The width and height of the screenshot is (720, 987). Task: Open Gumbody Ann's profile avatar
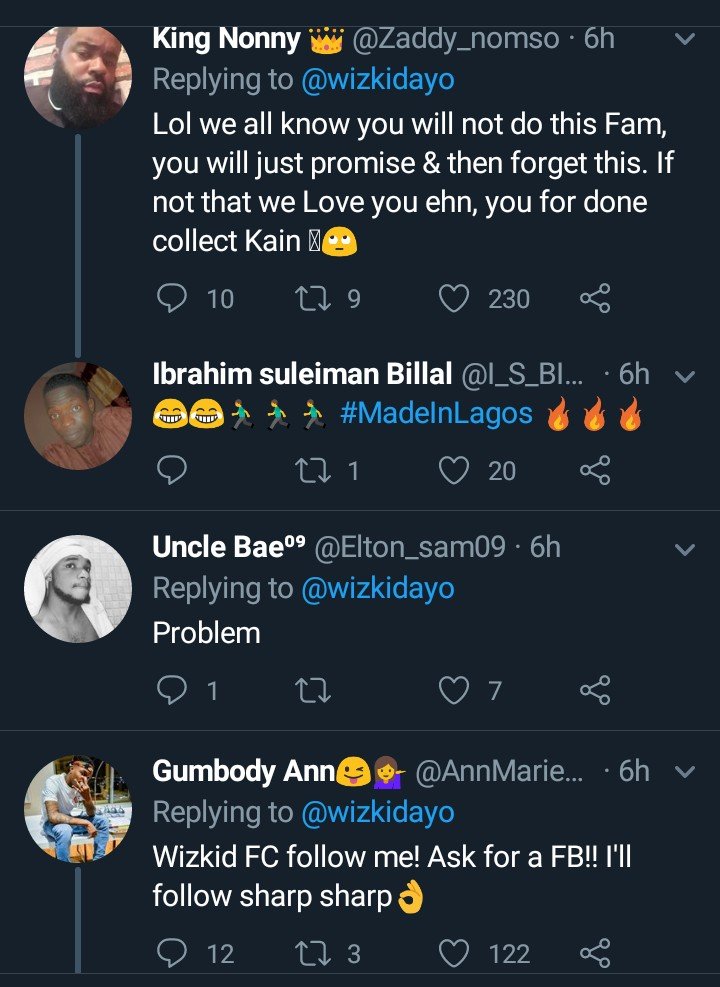(x=78, y=808)
